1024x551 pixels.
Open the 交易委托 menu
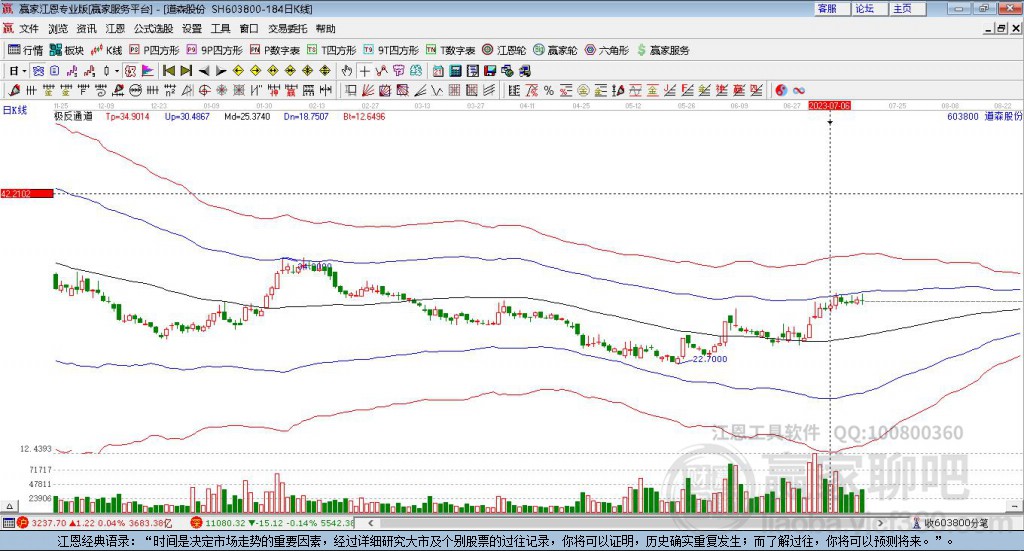point(288,29)
